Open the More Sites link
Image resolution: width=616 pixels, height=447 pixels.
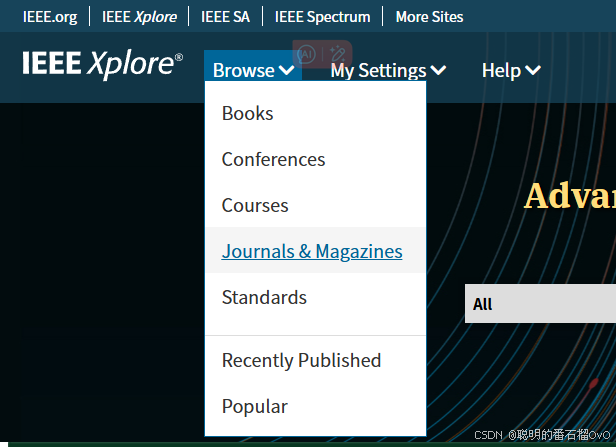[x=429, y=17]
